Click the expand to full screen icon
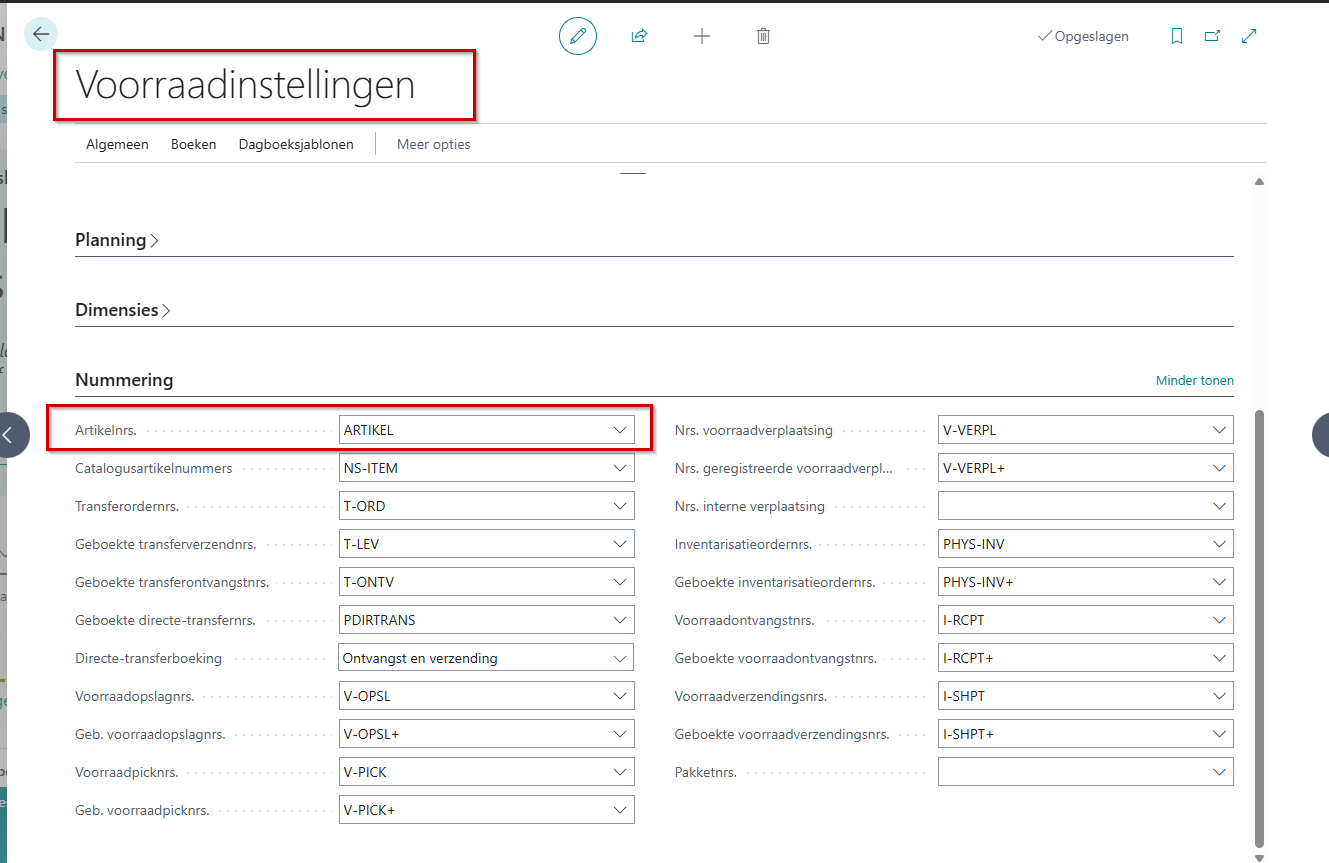 (1249, 36)
